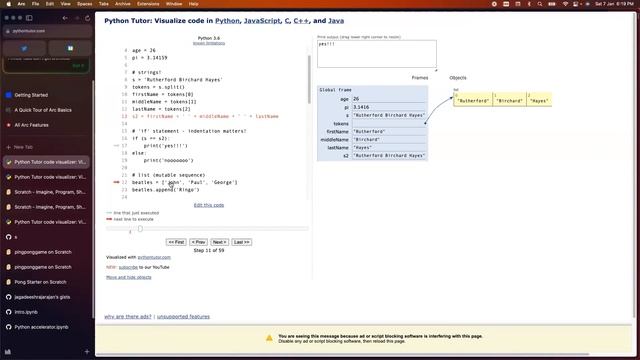This screenshot has height=360, width=640.
Task: Toggle the Arc sidebar icon
Action: click(x=29, y=18)
